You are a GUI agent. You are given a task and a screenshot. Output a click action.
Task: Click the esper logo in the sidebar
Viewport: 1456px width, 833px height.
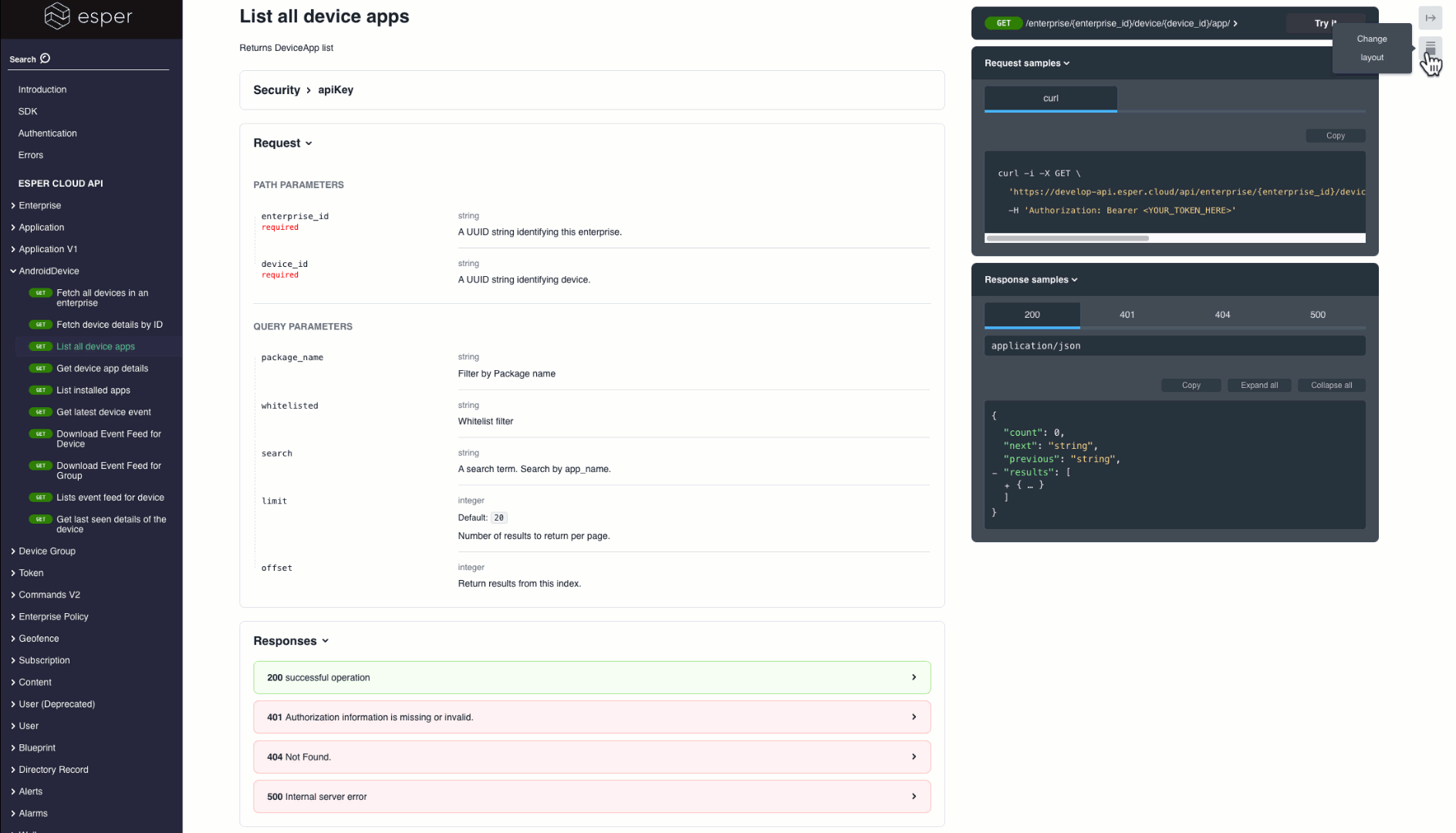[90, 16]
